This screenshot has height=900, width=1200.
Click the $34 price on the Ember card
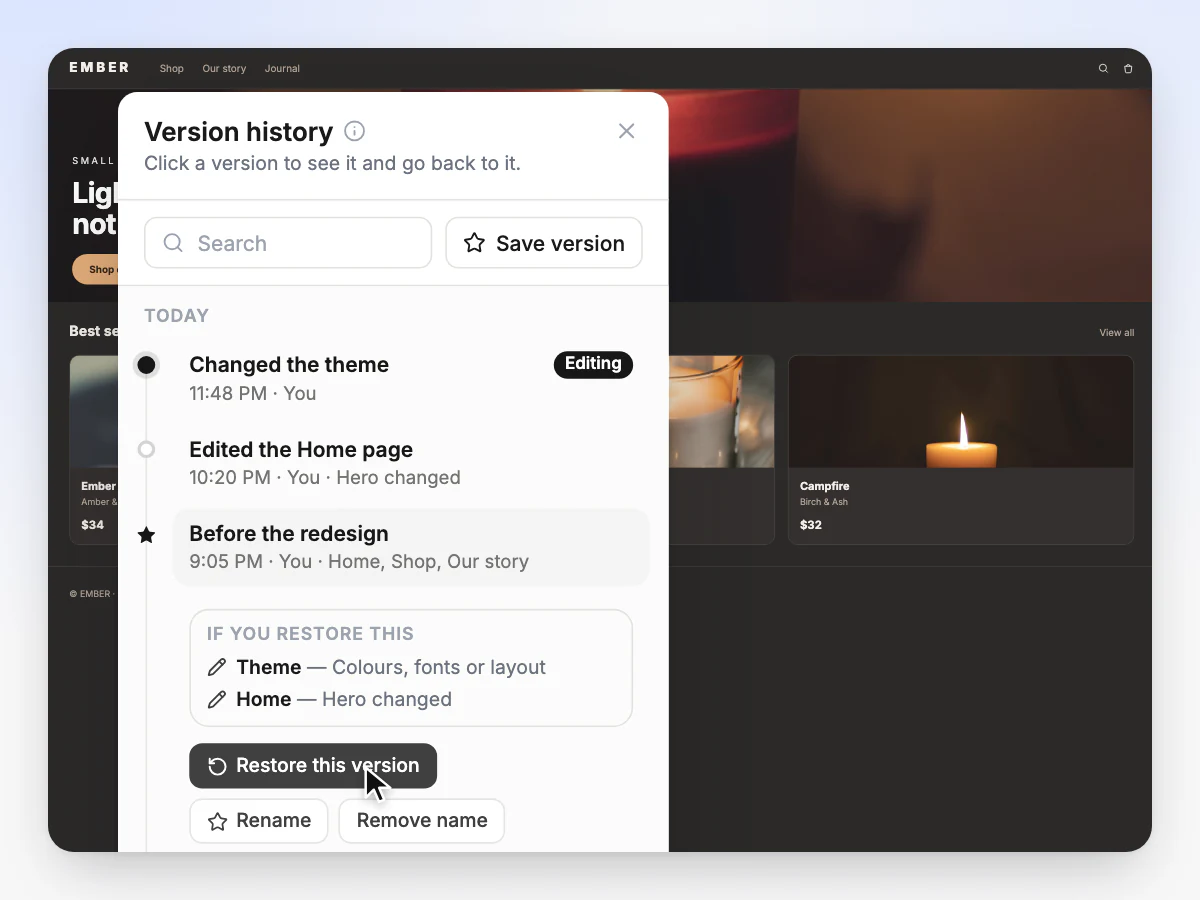point(93,525)
